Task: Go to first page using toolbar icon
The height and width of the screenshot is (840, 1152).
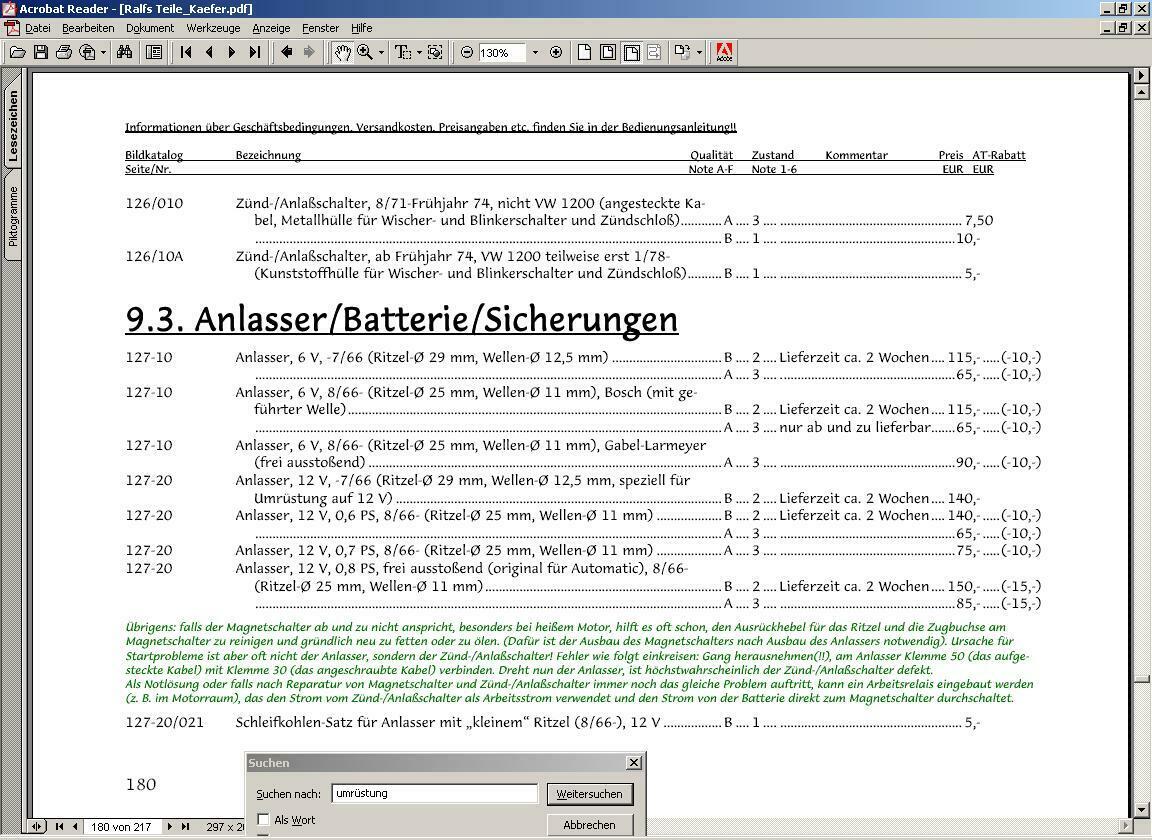Action: (x=186, y=52)
